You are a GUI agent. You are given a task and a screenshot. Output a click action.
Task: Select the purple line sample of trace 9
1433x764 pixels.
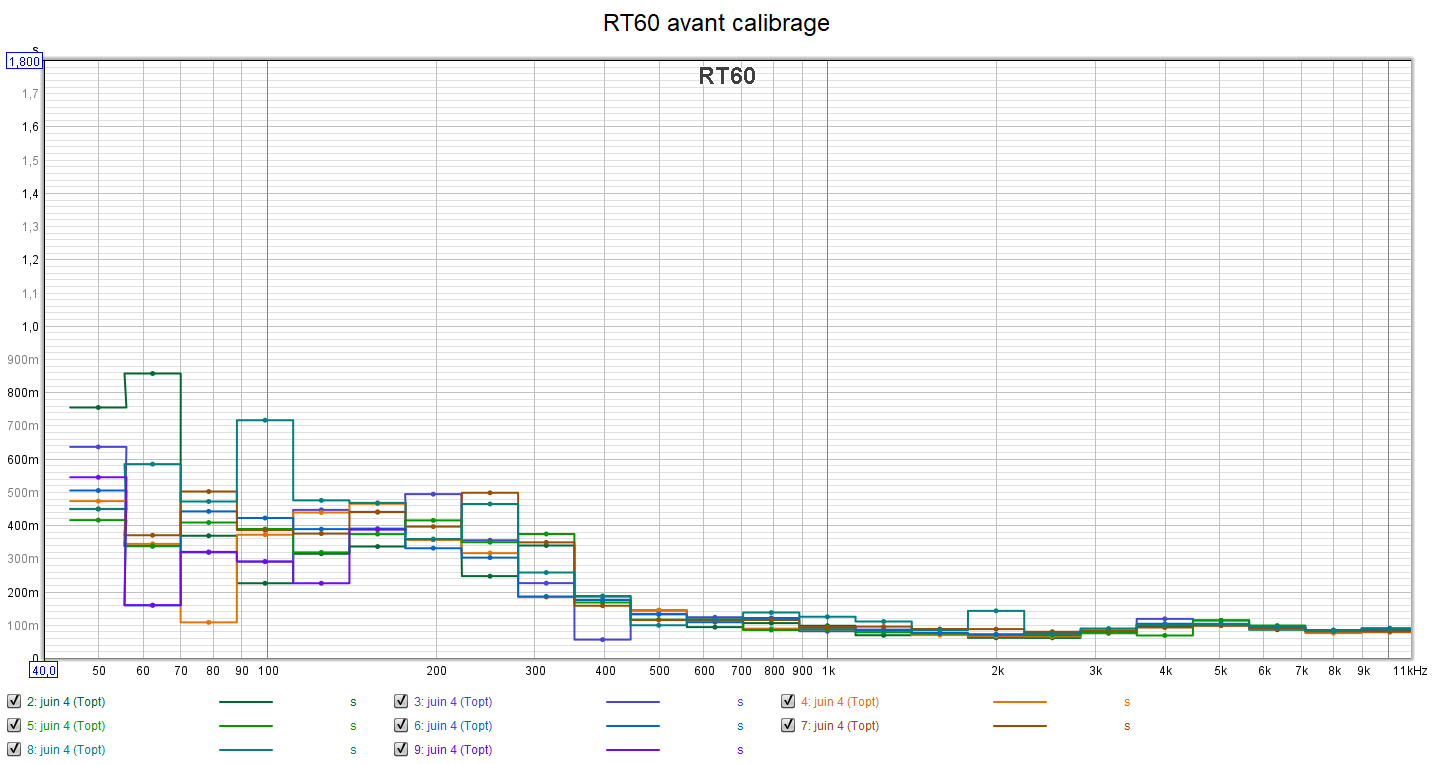click(632, 750)
